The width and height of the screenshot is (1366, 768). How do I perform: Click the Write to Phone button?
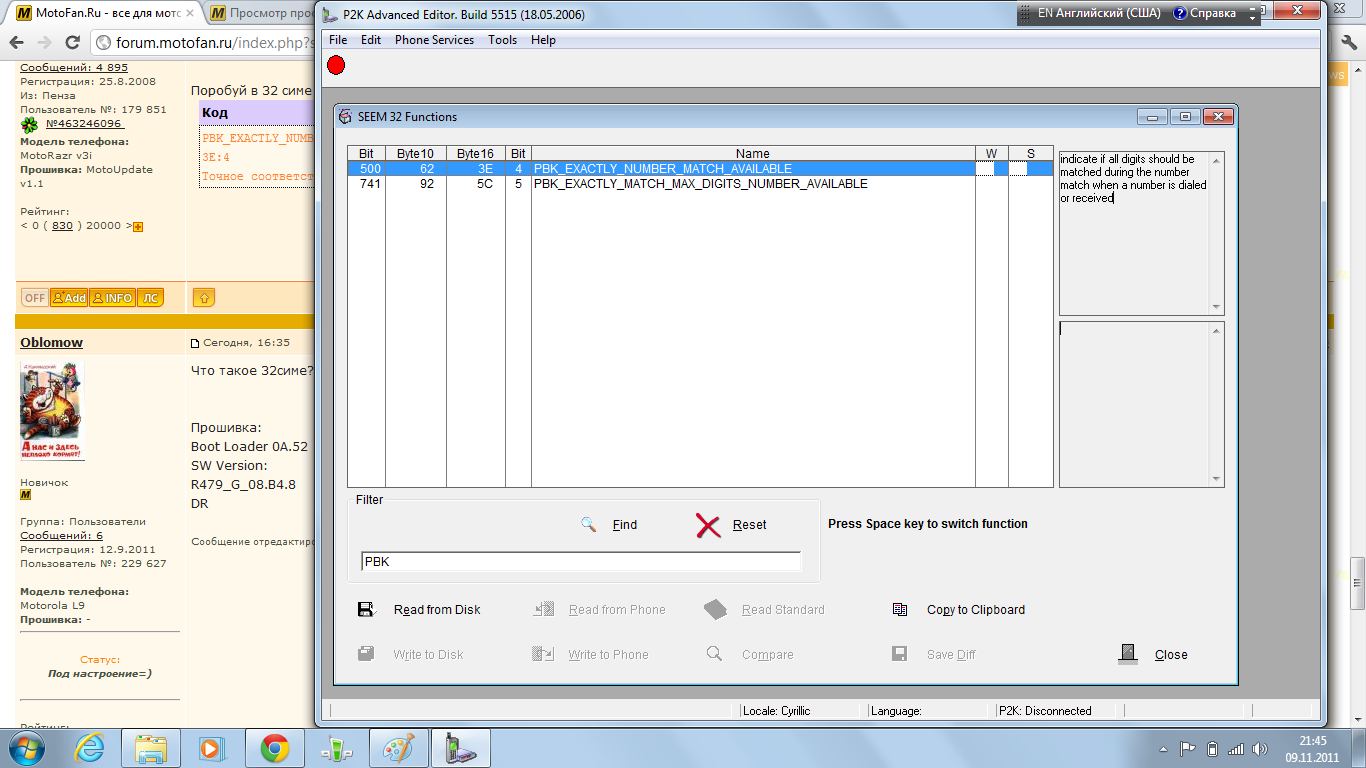coord(590,655)
